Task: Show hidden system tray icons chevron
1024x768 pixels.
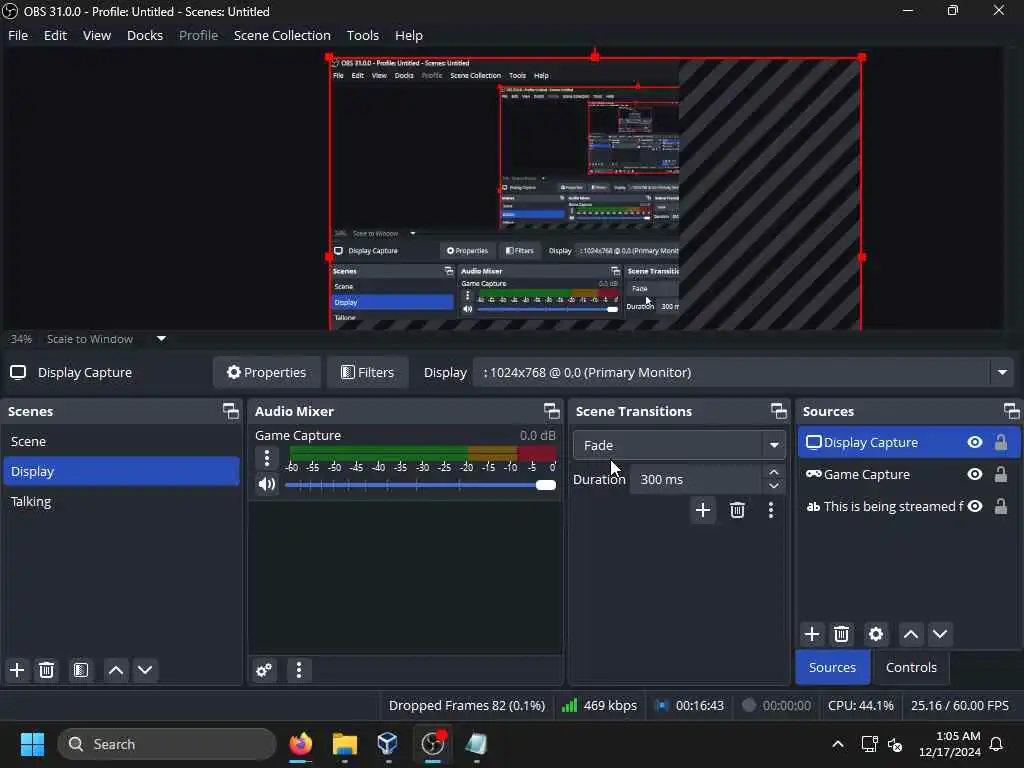Action: tap(838, 744)
